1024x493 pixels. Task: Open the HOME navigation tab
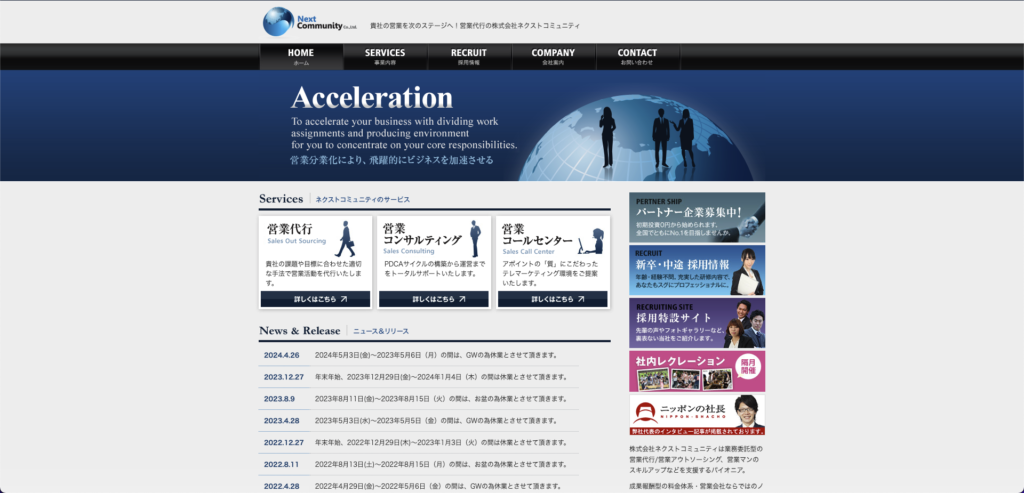pos(301,57)
